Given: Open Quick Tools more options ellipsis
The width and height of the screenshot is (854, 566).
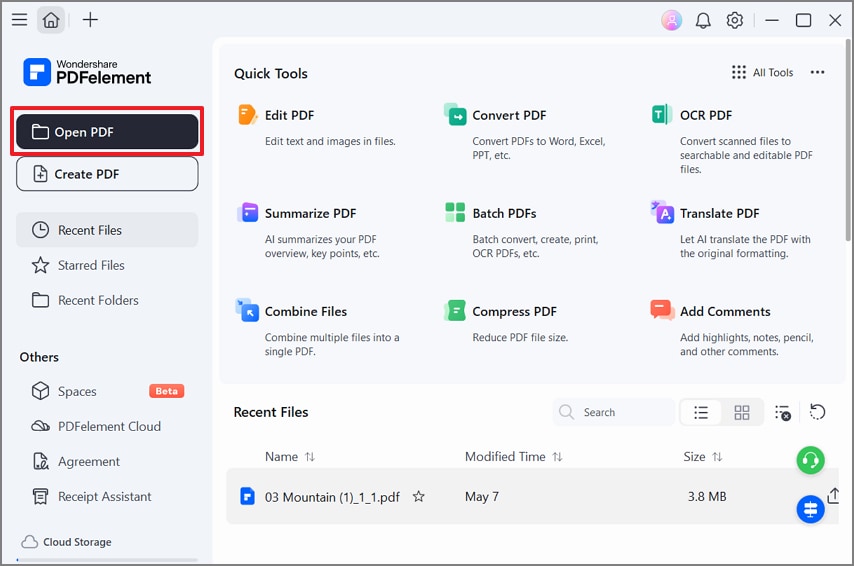Looking at the screenshot, I should click(817, 72).
